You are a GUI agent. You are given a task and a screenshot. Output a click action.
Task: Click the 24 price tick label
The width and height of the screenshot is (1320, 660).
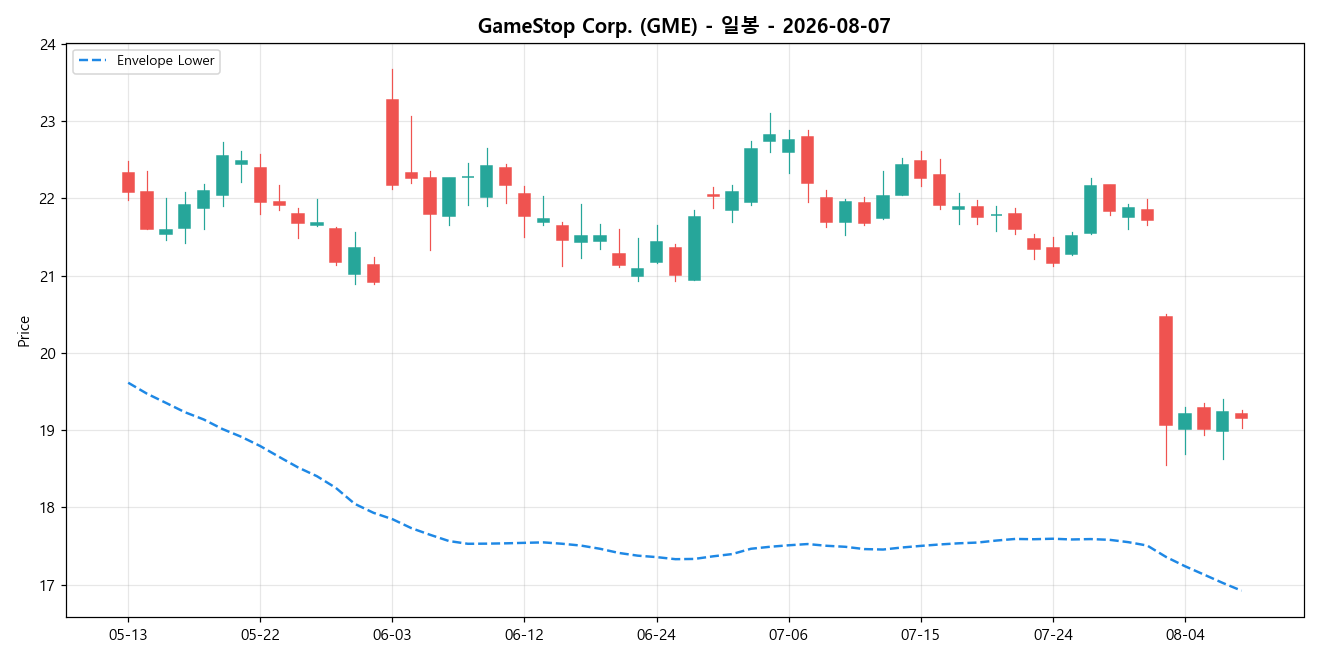point(48,44)
